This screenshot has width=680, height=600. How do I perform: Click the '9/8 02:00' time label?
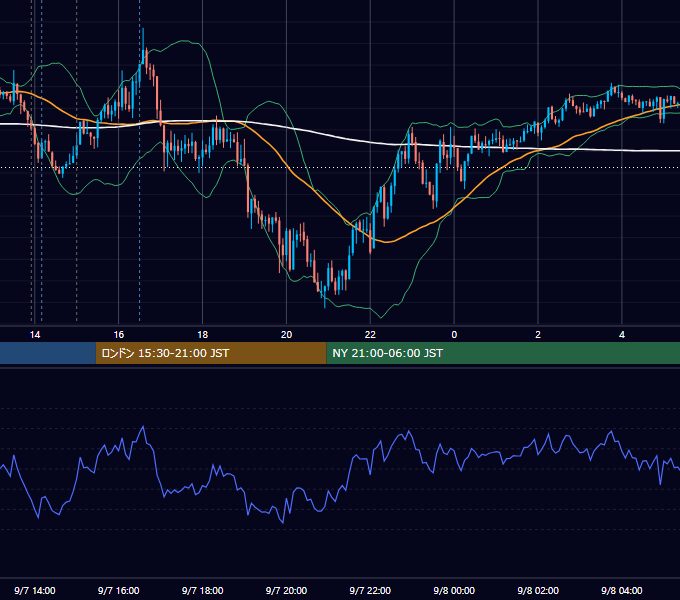click(538, 590)
